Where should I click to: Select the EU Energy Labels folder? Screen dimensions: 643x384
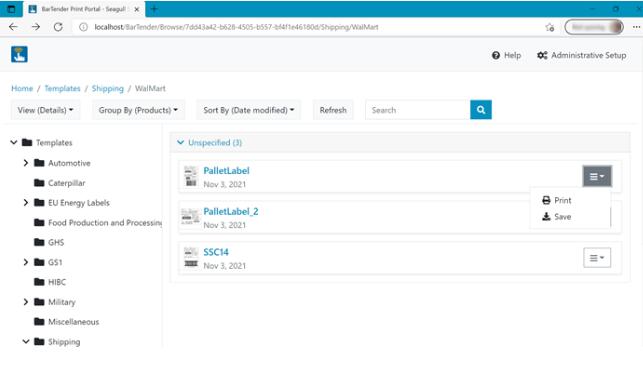point(72,203)
